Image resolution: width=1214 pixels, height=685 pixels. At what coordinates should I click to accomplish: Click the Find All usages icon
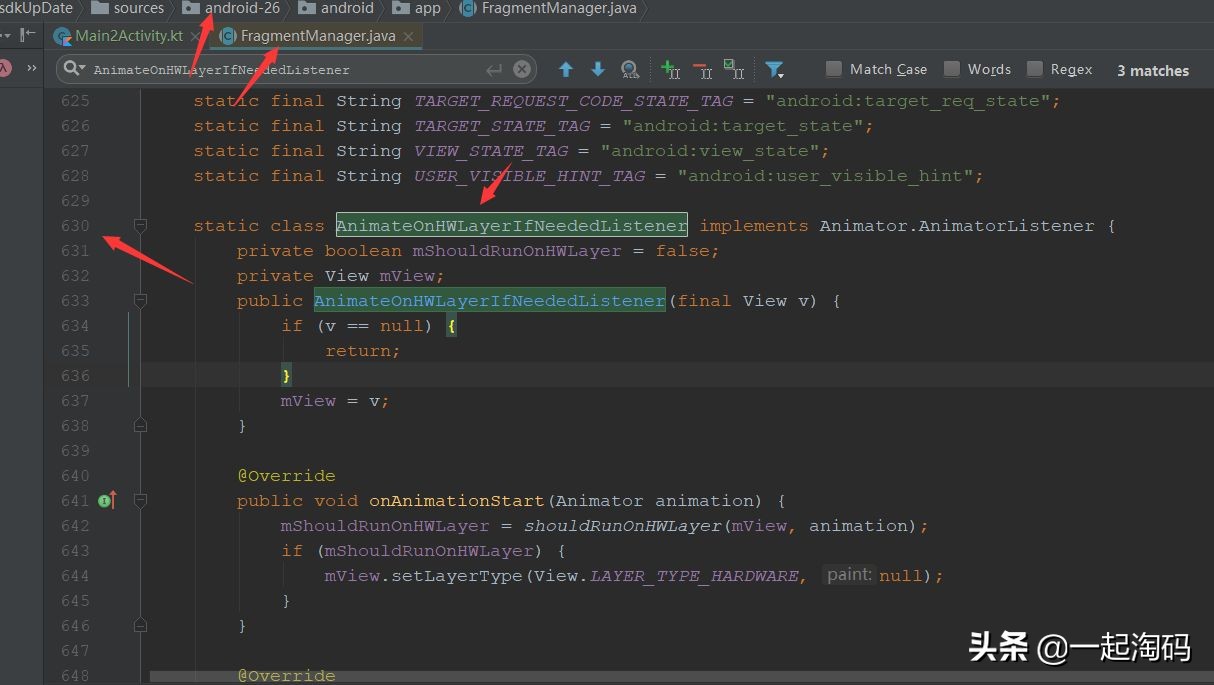[630, 70]
